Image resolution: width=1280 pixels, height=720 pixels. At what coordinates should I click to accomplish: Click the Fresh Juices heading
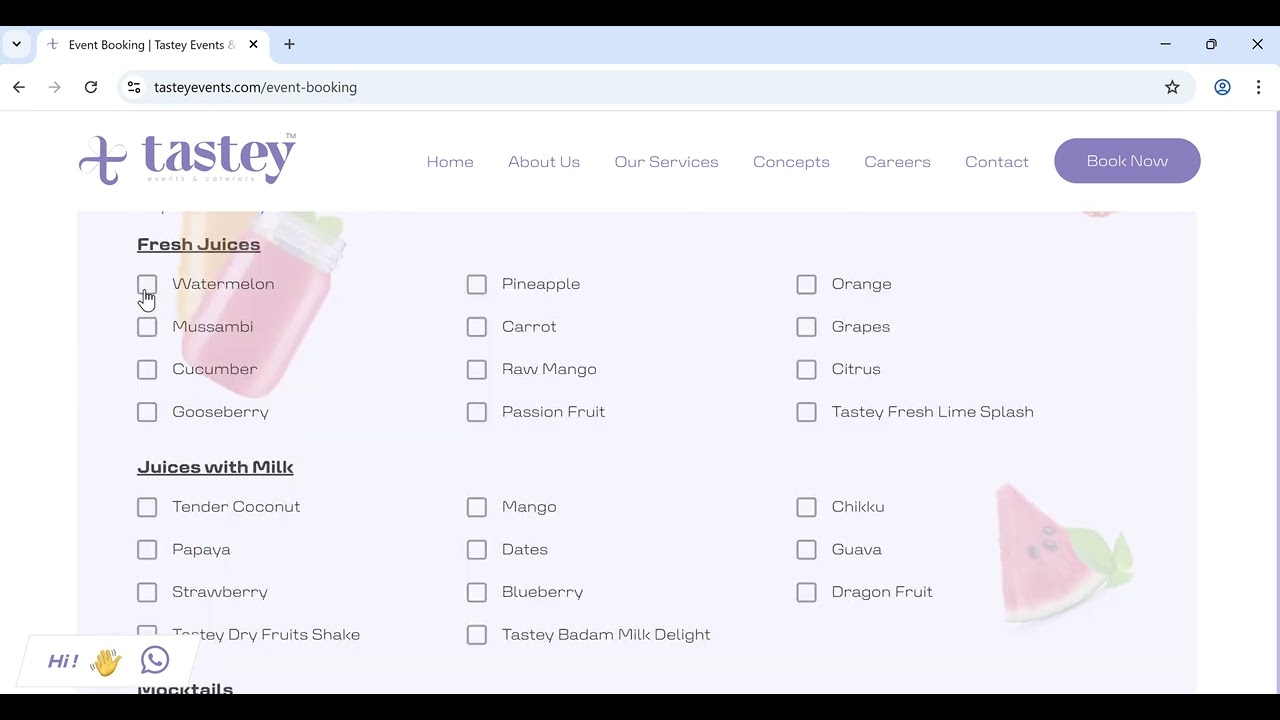click(x=199, y=244)
